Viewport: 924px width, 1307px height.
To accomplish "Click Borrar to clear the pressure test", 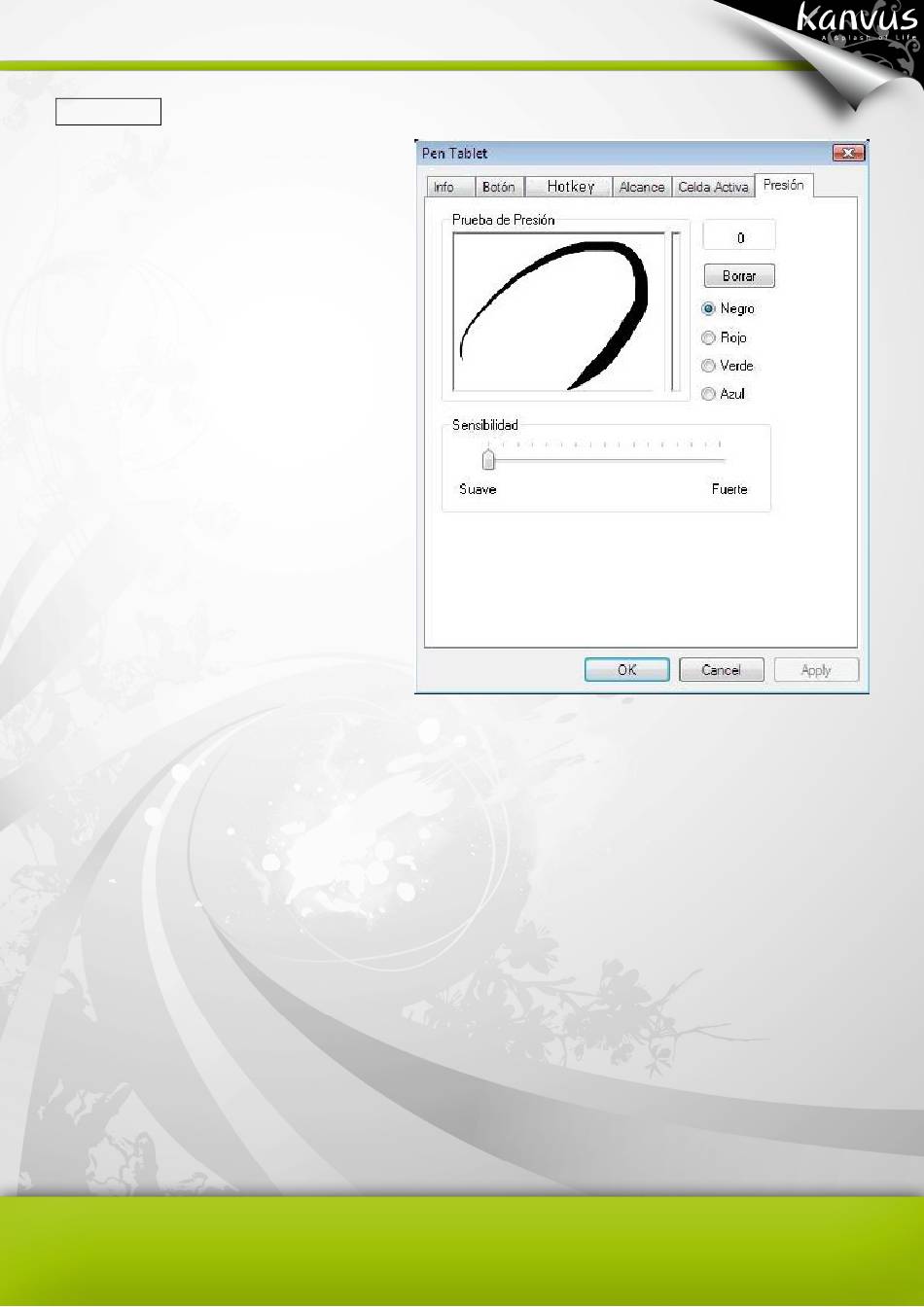I will point(739,276).
